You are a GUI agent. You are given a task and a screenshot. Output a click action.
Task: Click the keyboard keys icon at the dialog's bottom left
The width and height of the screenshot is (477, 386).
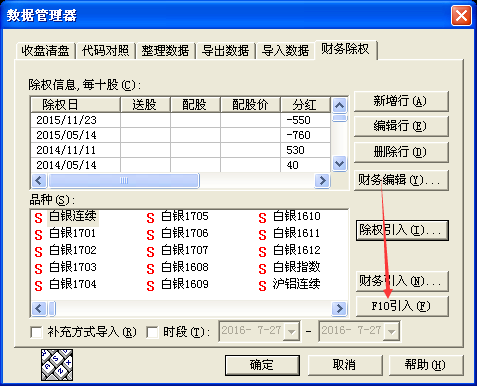[x=57, y=365]
